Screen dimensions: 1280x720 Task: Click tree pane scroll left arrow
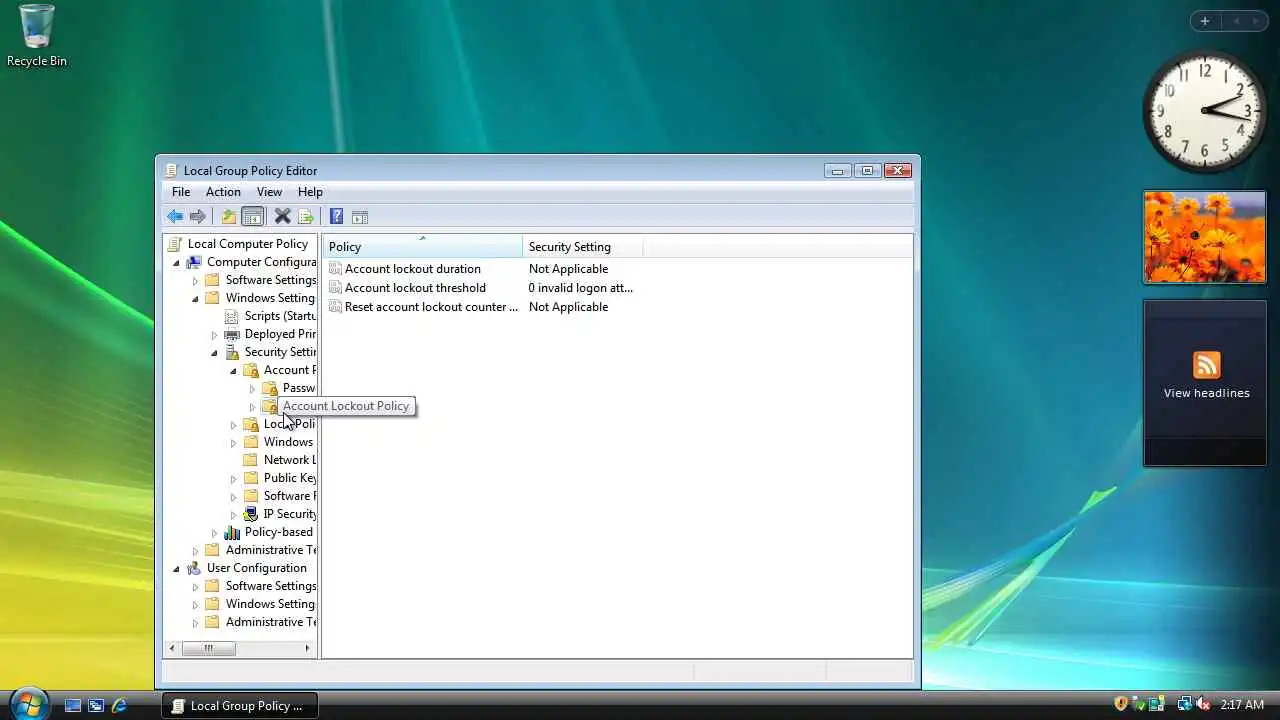[172, 648]
